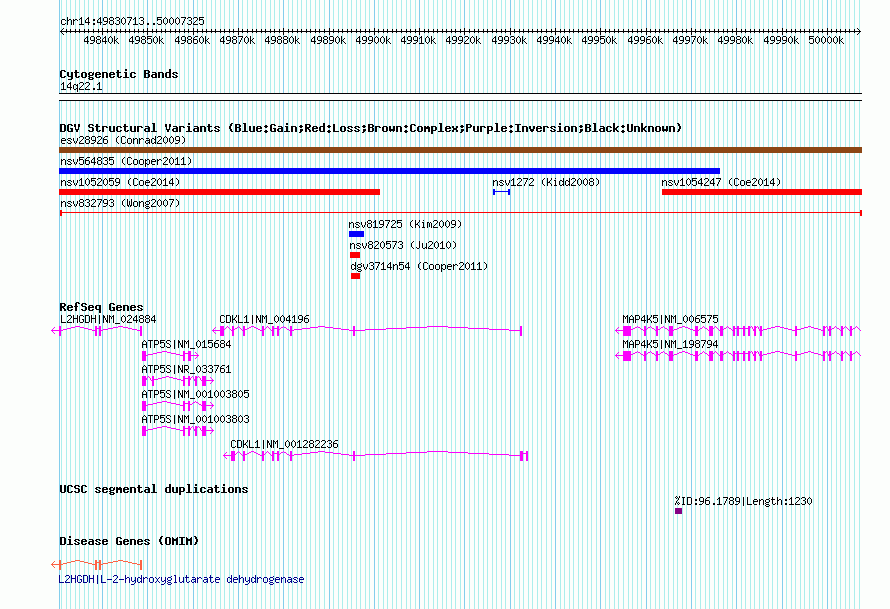Click the dgv3714n54 (Cooper2011) label
The image size is (890, 609).
point(419,266)
